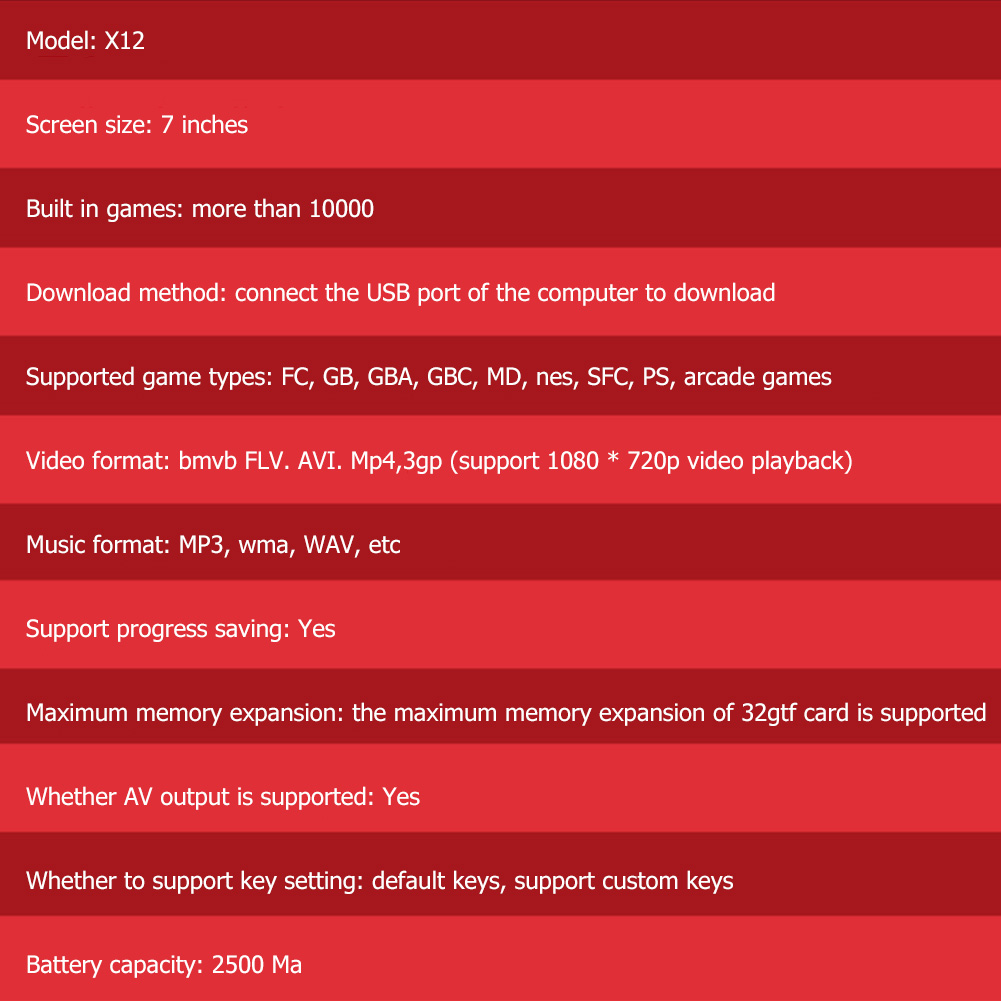The height and width of the screenshot is (1001, 1001).
Task: Select the Download method label
Action: pos(126,293)
